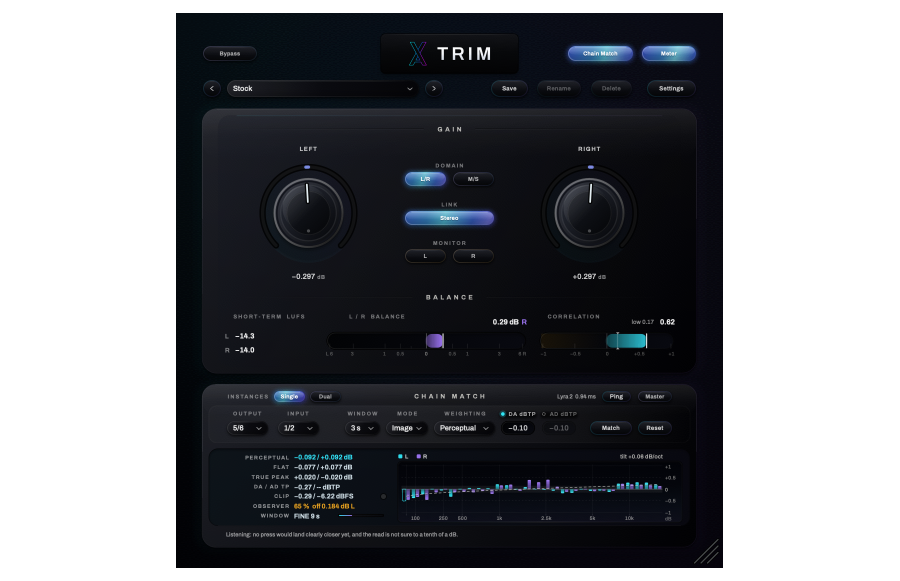Click the dimmed AD dBTP value field

559,428
